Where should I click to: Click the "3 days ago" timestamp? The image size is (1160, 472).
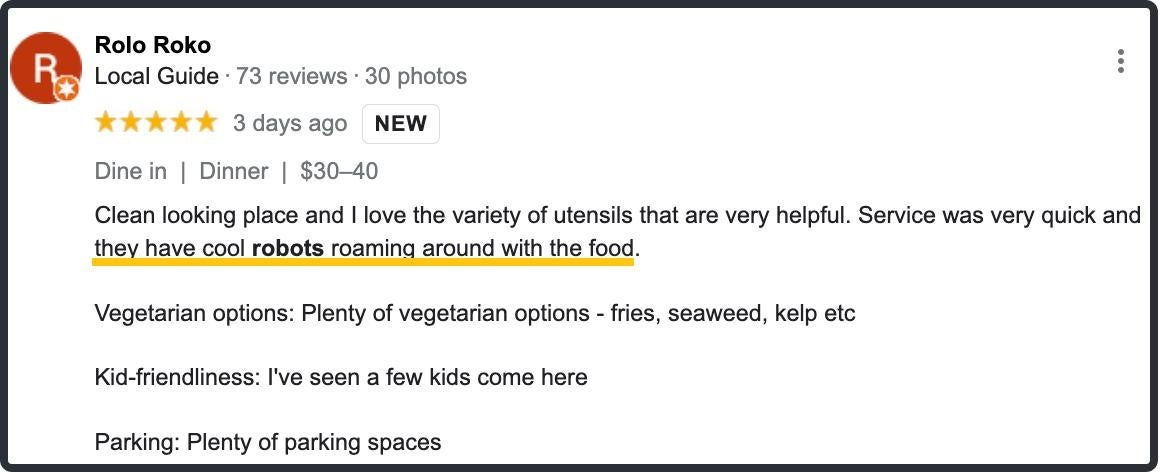[x=289, y=124]
